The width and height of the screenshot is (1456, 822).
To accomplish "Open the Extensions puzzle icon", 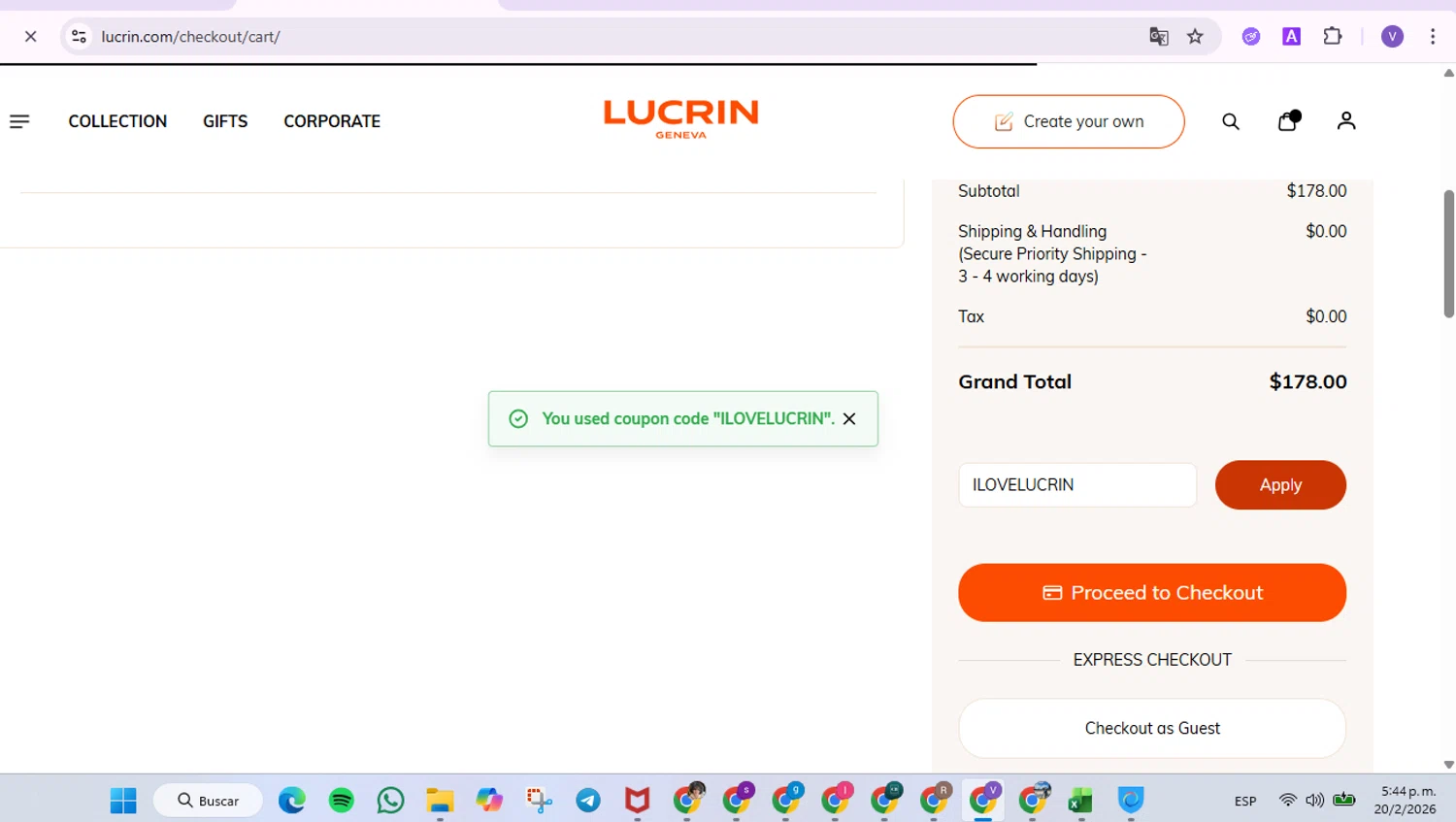I will 1333,37.
